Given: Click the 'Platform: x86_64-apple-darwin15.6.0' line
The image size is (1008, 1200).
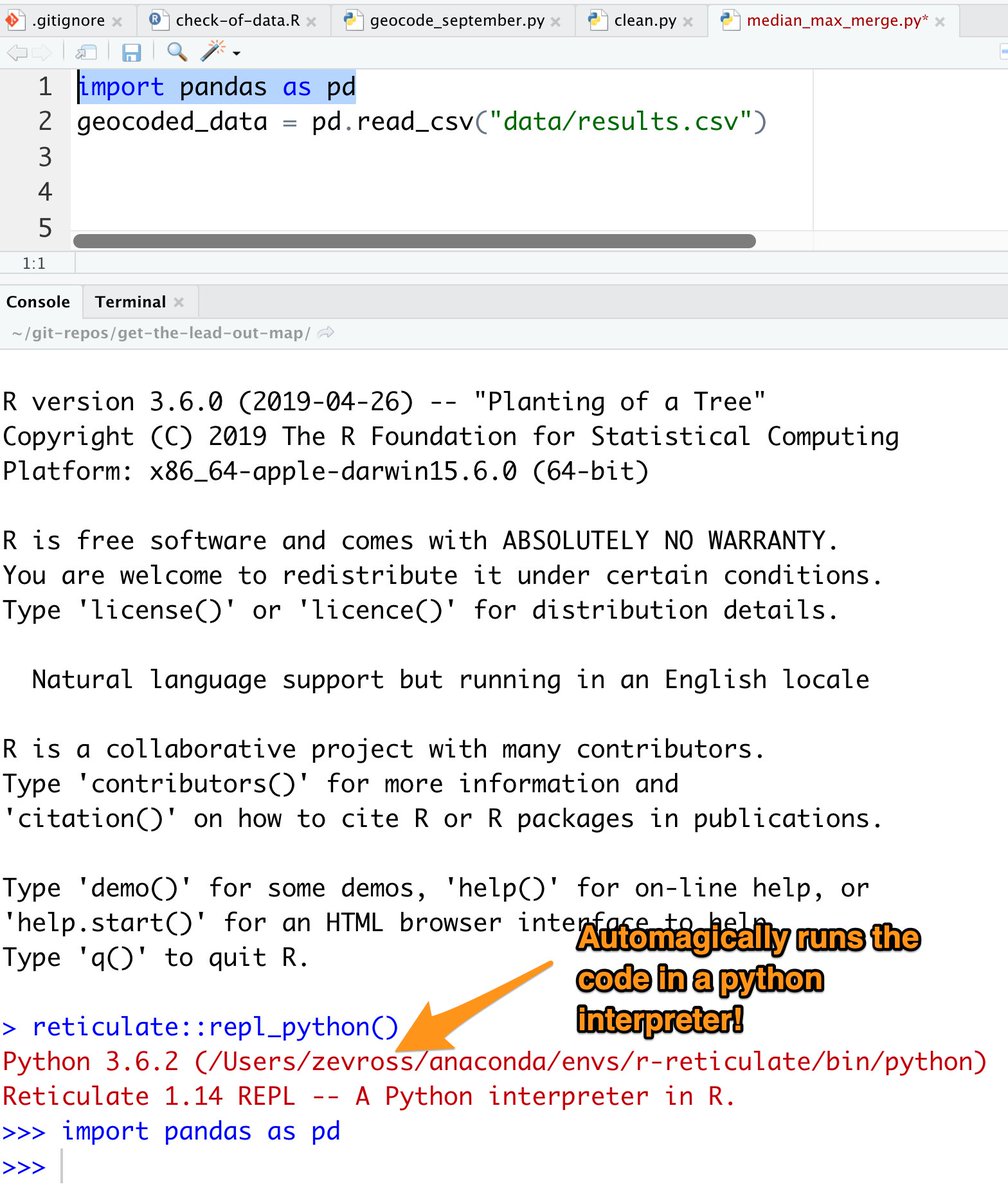Looking at the screenshot, I should click(x=326, y=471).
